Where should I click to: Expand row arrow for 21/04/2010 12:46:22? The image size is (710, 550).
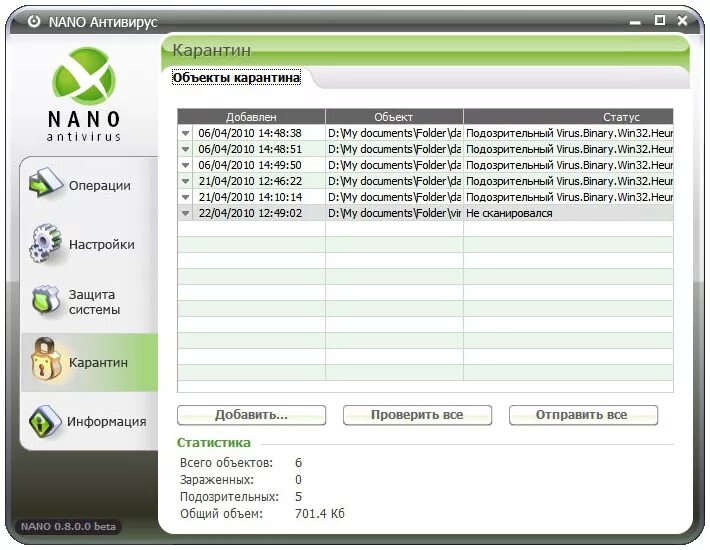tap(185, 181)
